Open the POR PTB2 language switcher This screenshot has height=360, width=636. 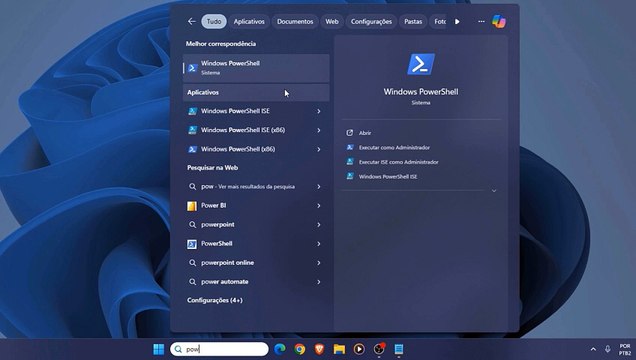625,349
